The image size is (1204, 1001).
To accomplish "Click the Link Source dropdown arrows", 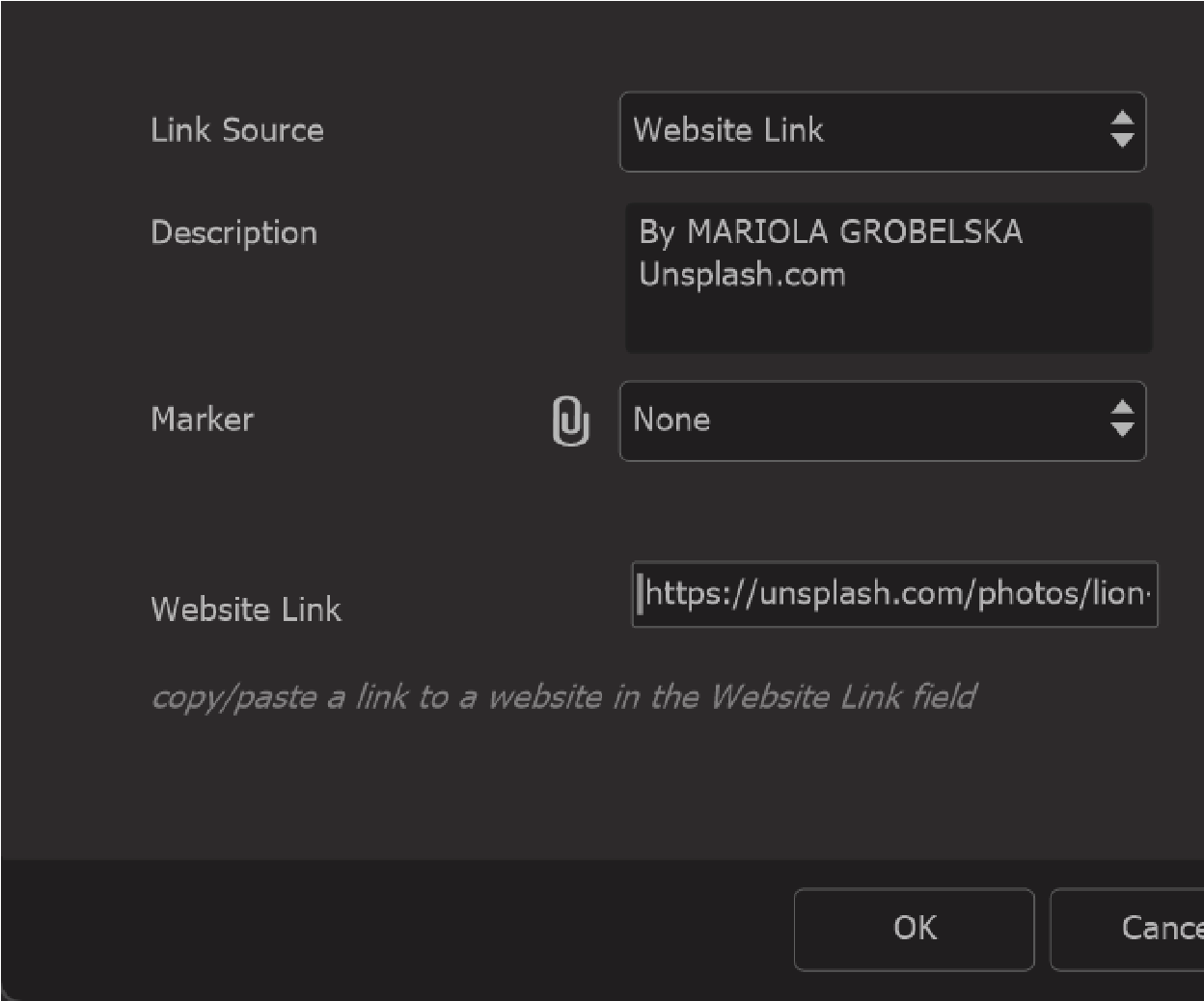I will coord(1121,129).
